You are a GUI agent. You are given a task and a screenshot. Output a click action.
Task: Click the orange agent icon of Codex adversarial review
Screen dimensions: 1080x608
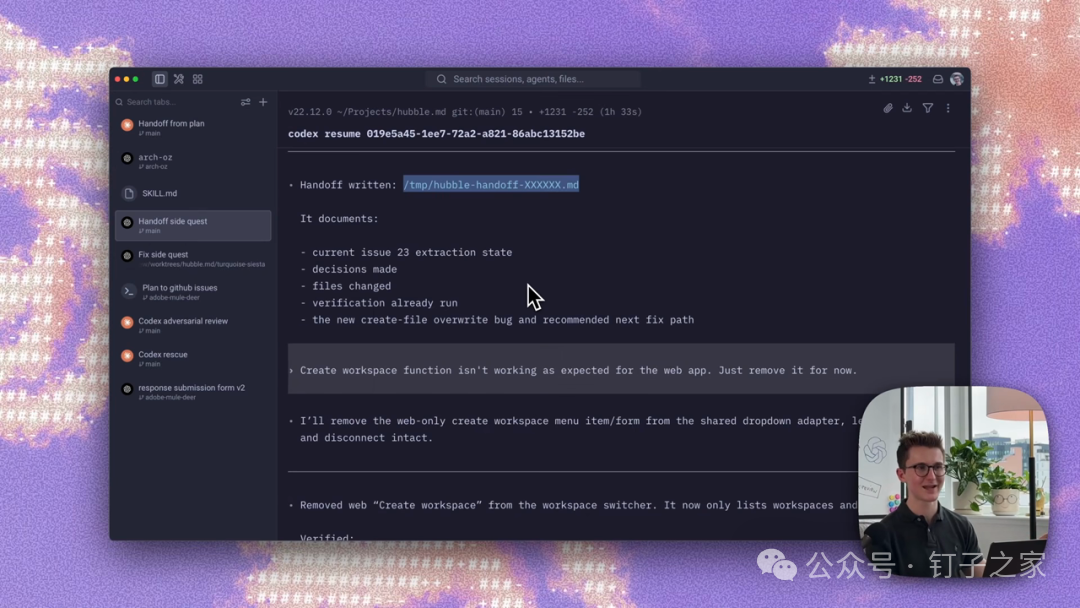(x=127, y=322)
